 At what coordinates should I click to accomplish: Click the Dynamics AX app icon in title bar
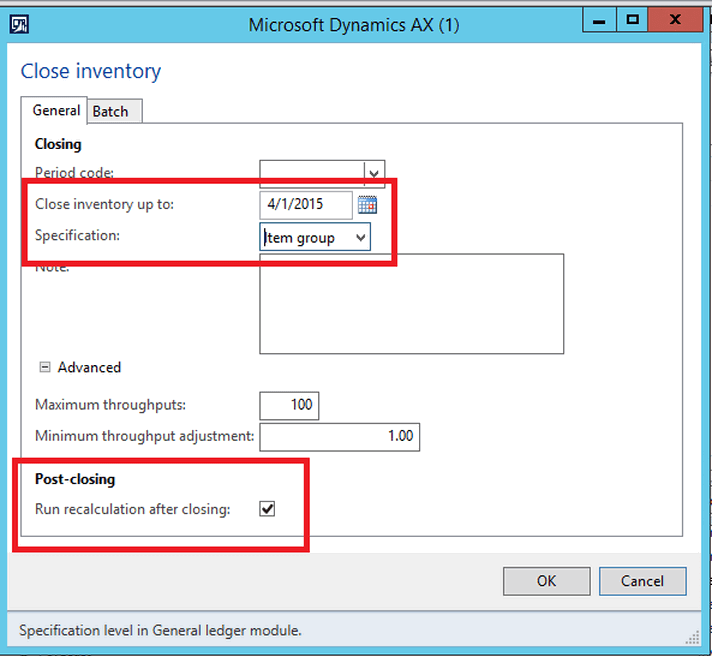point(19,25)
